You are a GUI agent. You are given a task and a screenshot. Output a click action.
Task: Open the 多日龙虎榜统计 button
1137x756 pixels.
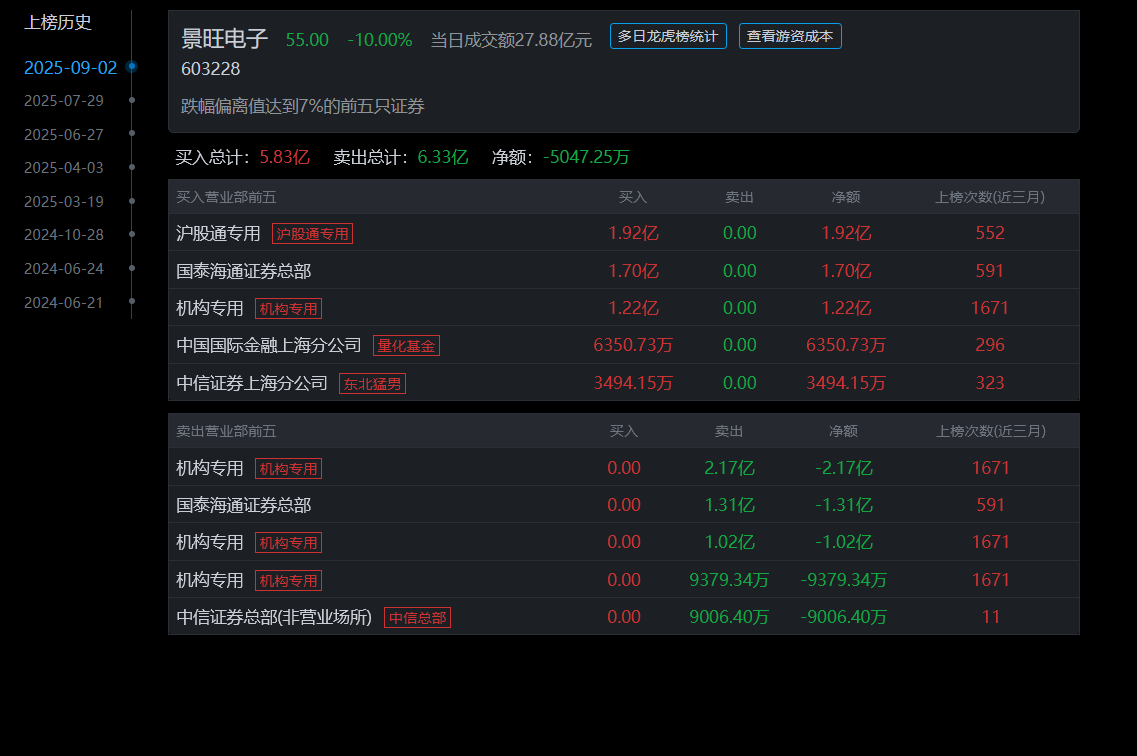[x=668, y=36]
